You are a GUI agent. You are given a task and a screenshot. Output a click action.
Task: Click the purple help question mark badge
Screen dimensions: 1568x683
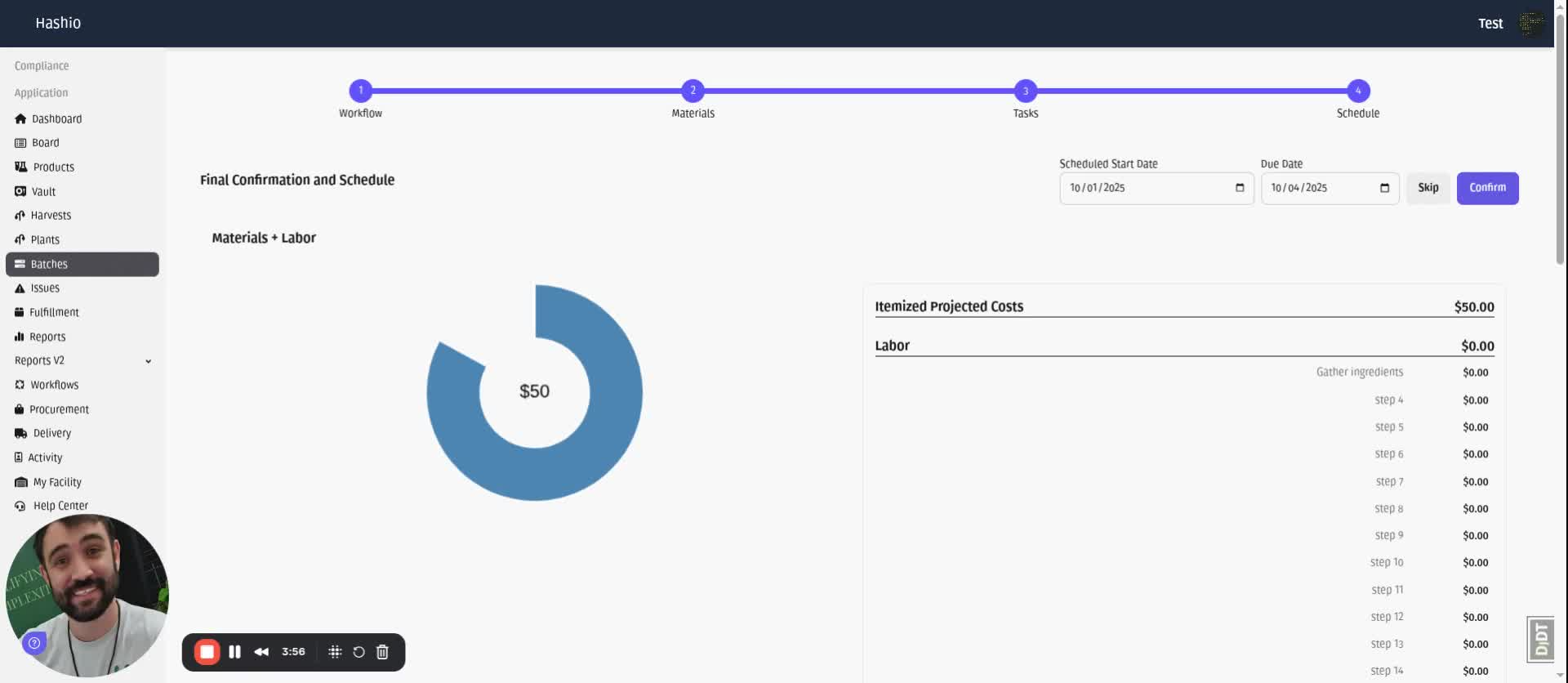coord(34,643)
